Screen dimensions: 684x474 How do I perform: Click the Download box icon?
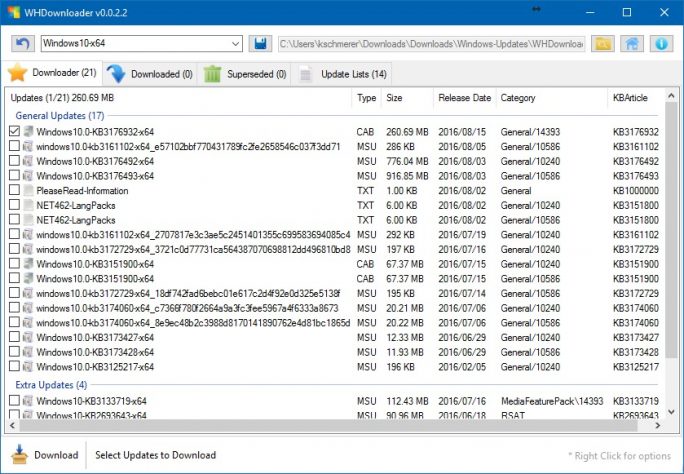coord(19,454)
